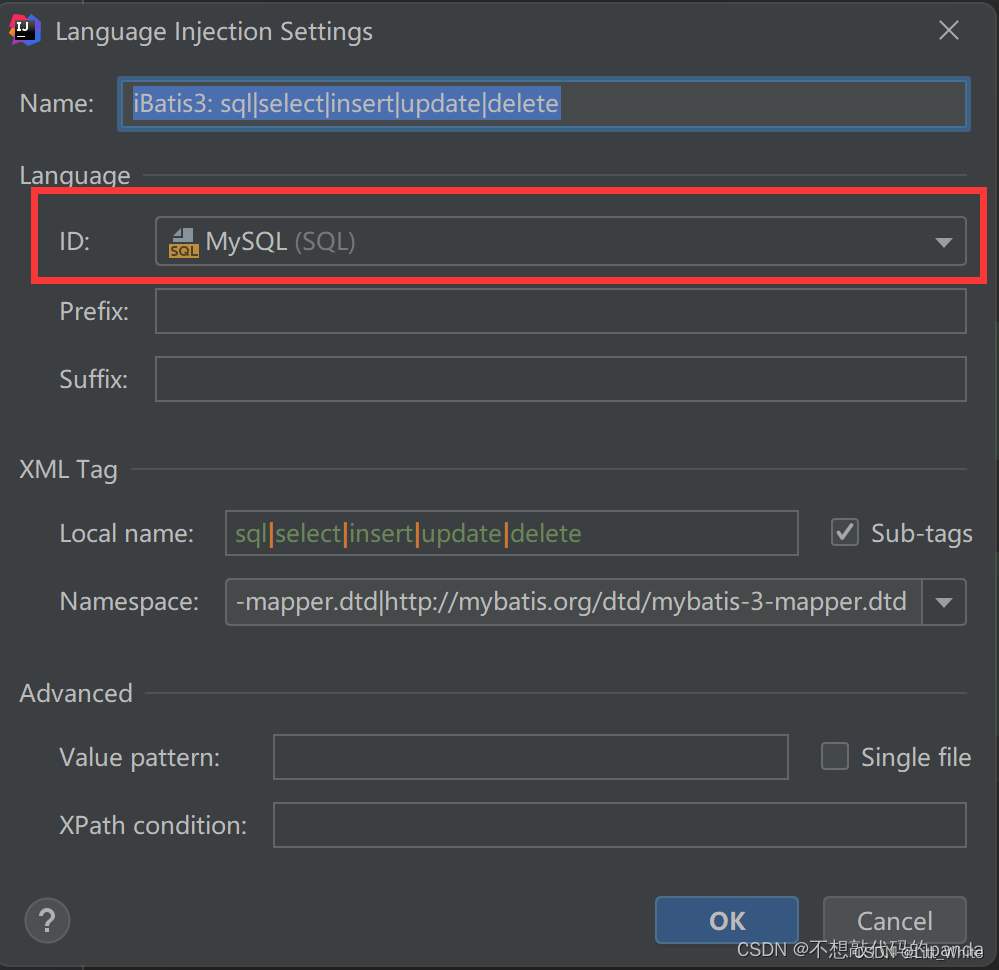Focus the Name text field

(x=543, y=104)
